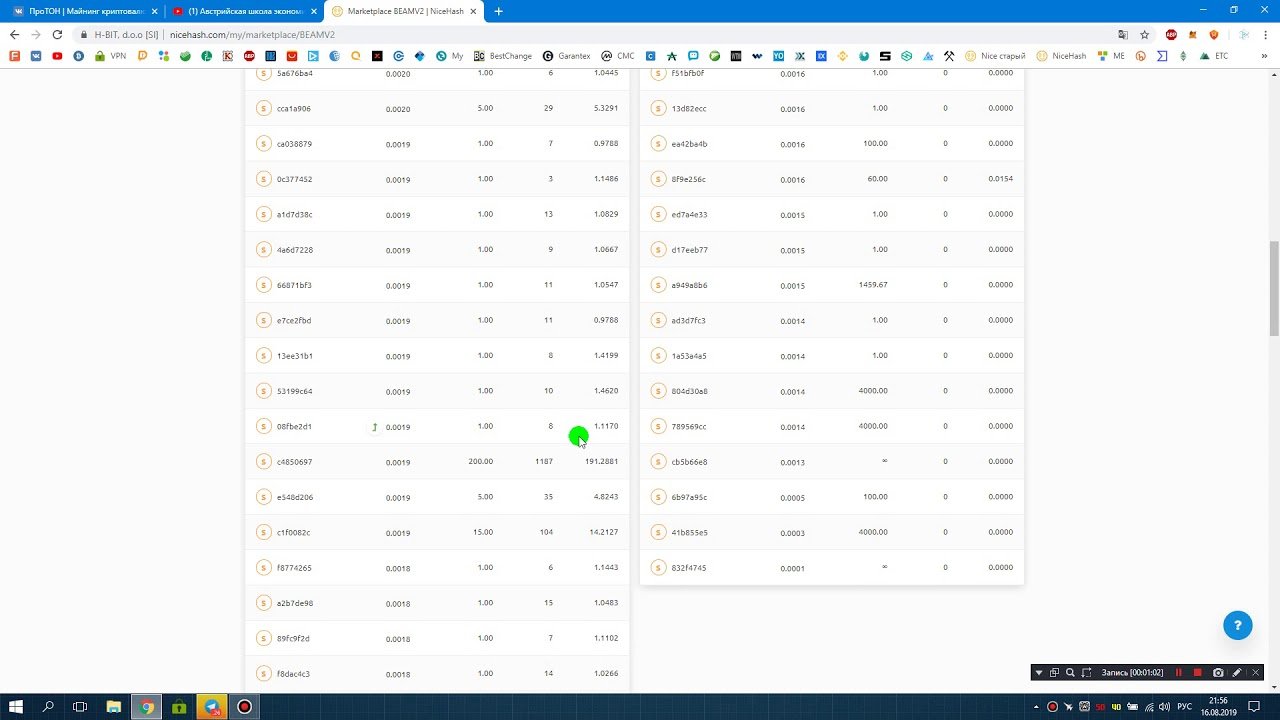Image resolution: width=1280 pixels, height=720 pixels.
Task: Click the coin icon for order 08fbe2d1
Action: [264, 426]
